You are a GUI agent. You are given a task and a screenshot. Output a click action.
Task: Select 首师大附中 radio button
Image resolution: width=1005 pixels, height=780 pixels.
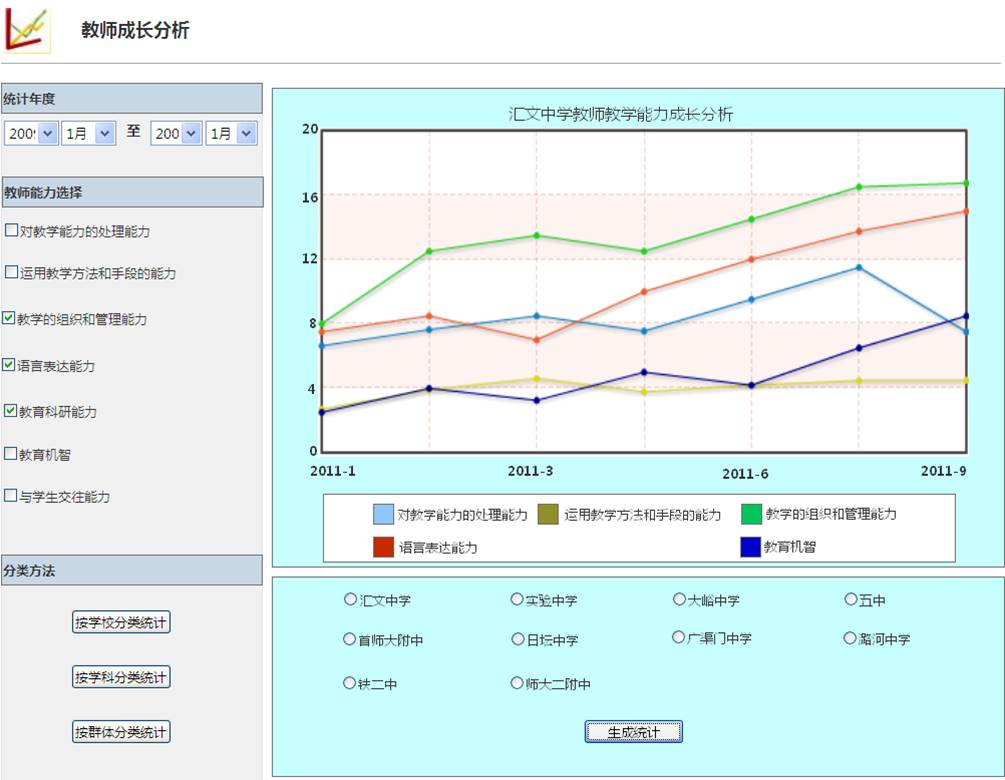click(x=349, y=639)
